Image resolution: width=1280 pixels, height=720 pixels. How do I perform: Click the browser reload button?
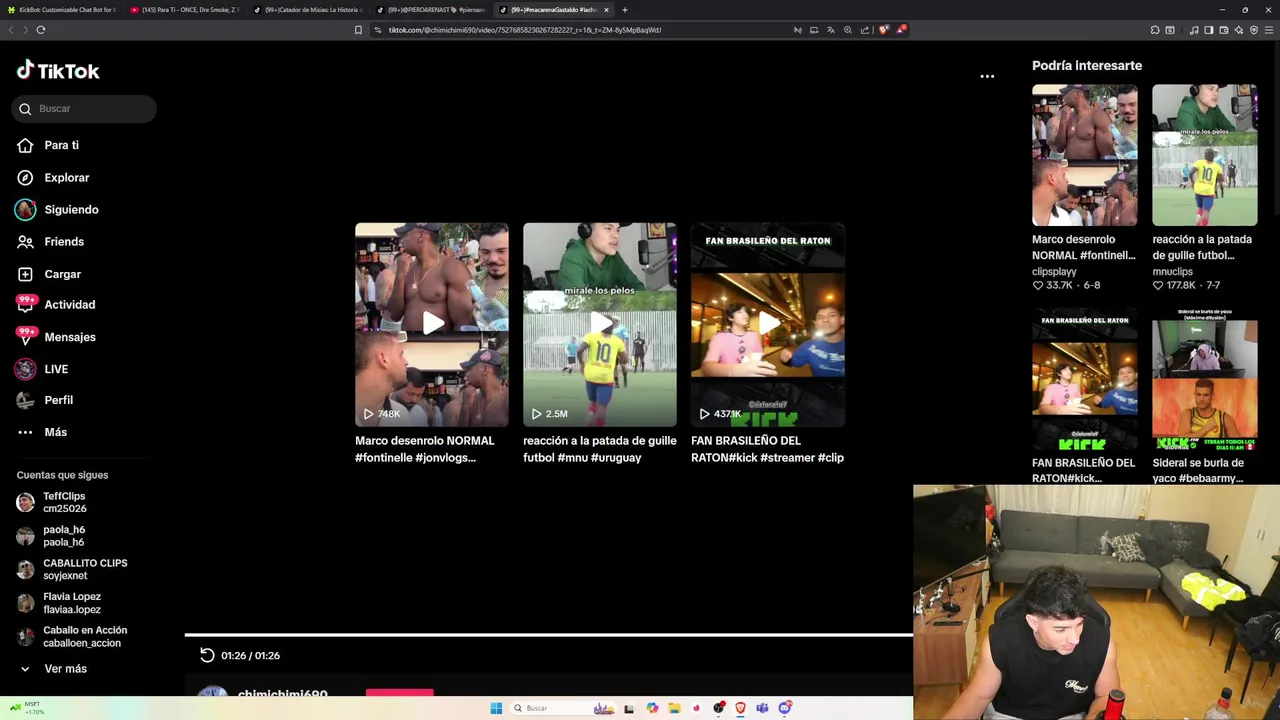[x=40, y=30]
